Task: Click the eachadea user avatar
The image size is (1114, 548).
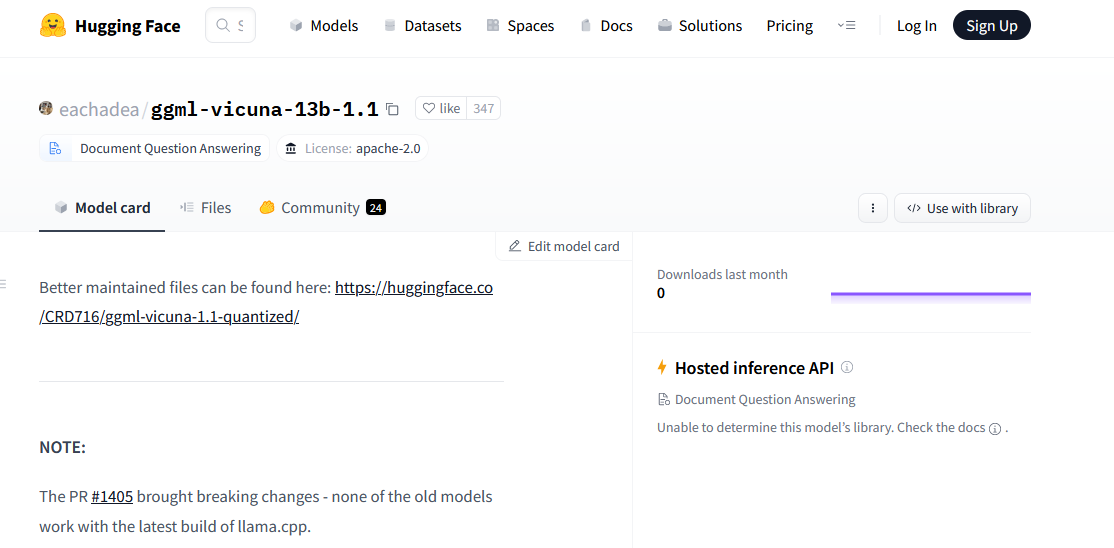Action: (x=46, y=108)
